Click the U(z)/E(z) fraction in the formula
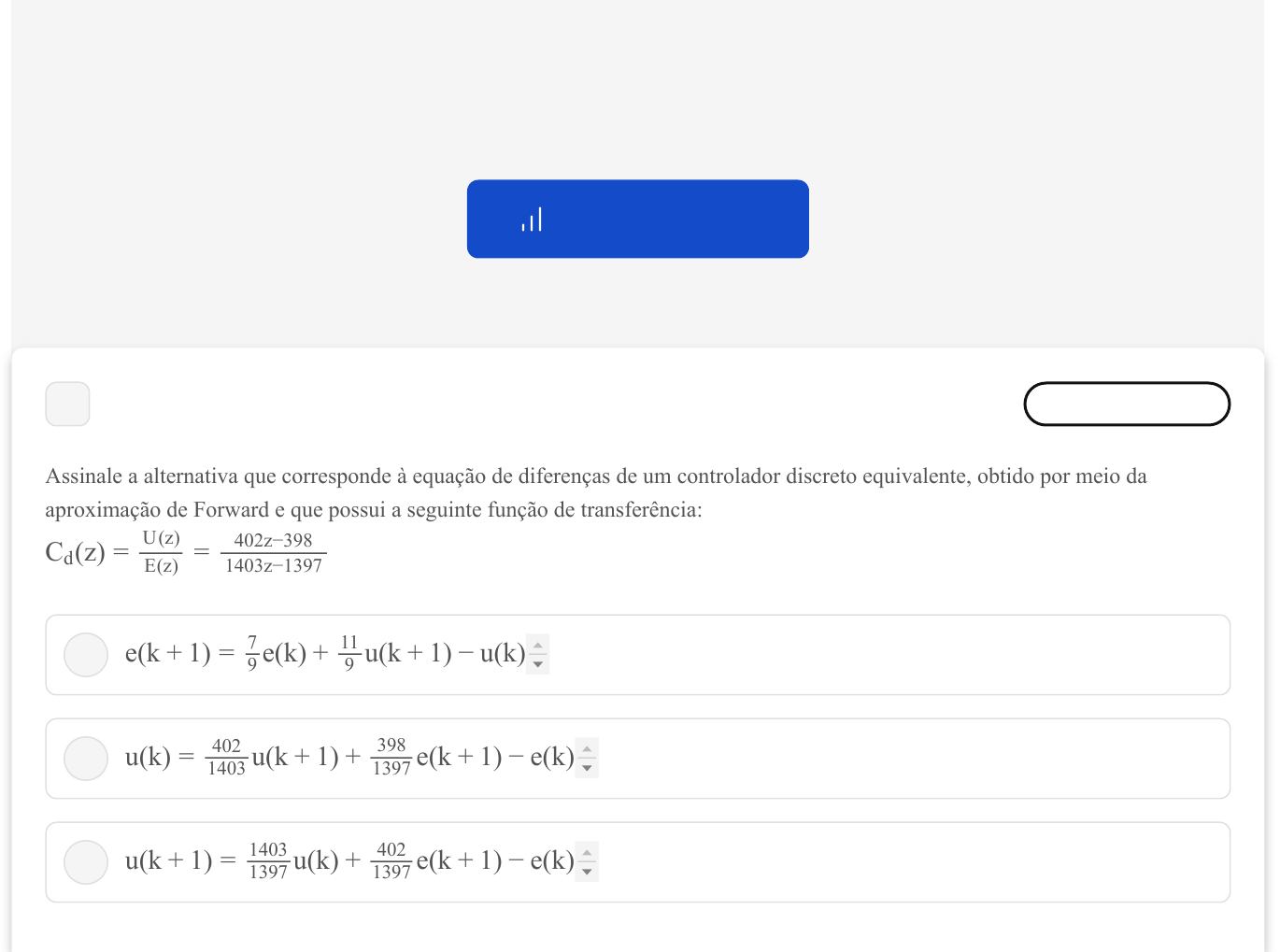Viewport: 1280px width, 952px height. click(161, 552)
